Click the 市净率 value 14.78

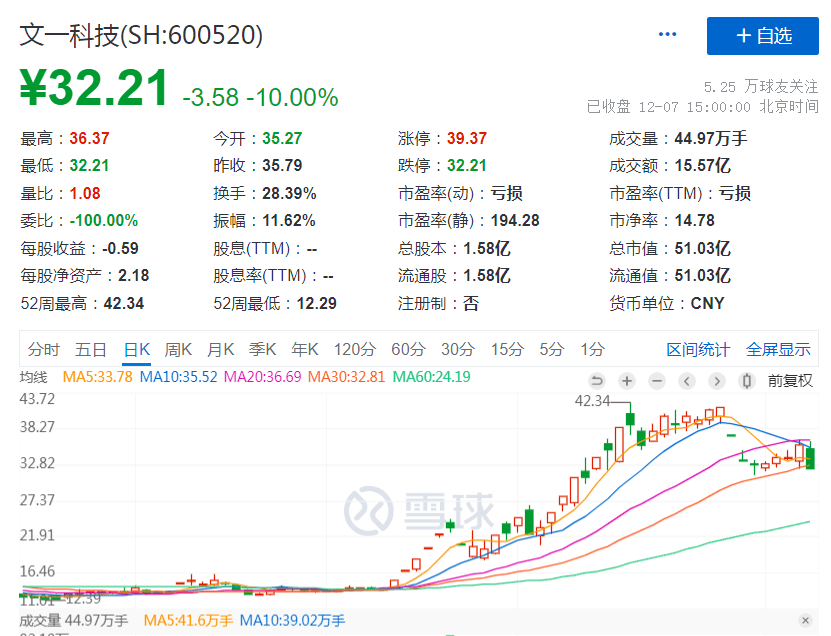[x=694, y=220]
